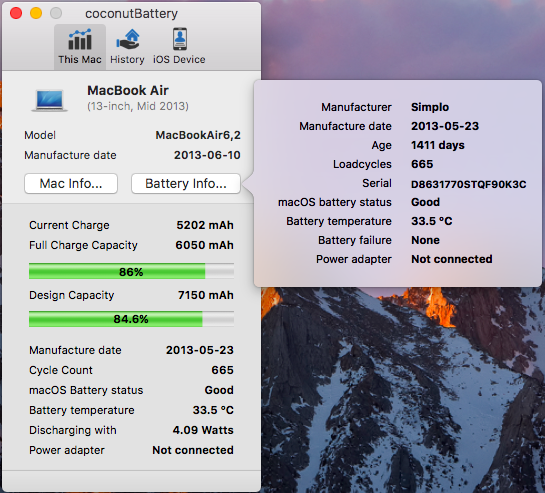The height and width of the screenshot is (493, 545).
Task: Select the MacBook Air model name heading
Action: click(128, 90)
